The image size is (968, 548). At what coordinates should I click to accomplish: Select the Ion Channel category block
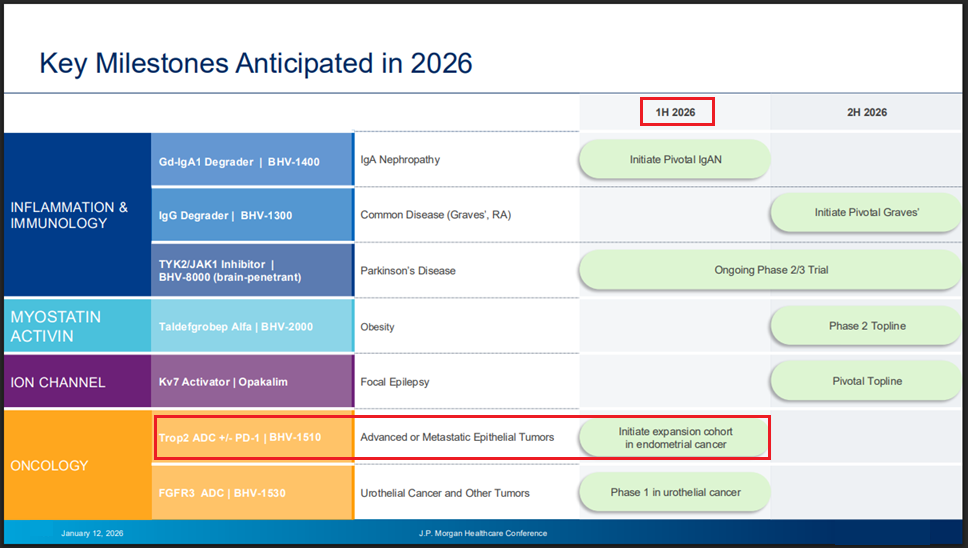tap(76, 382)
